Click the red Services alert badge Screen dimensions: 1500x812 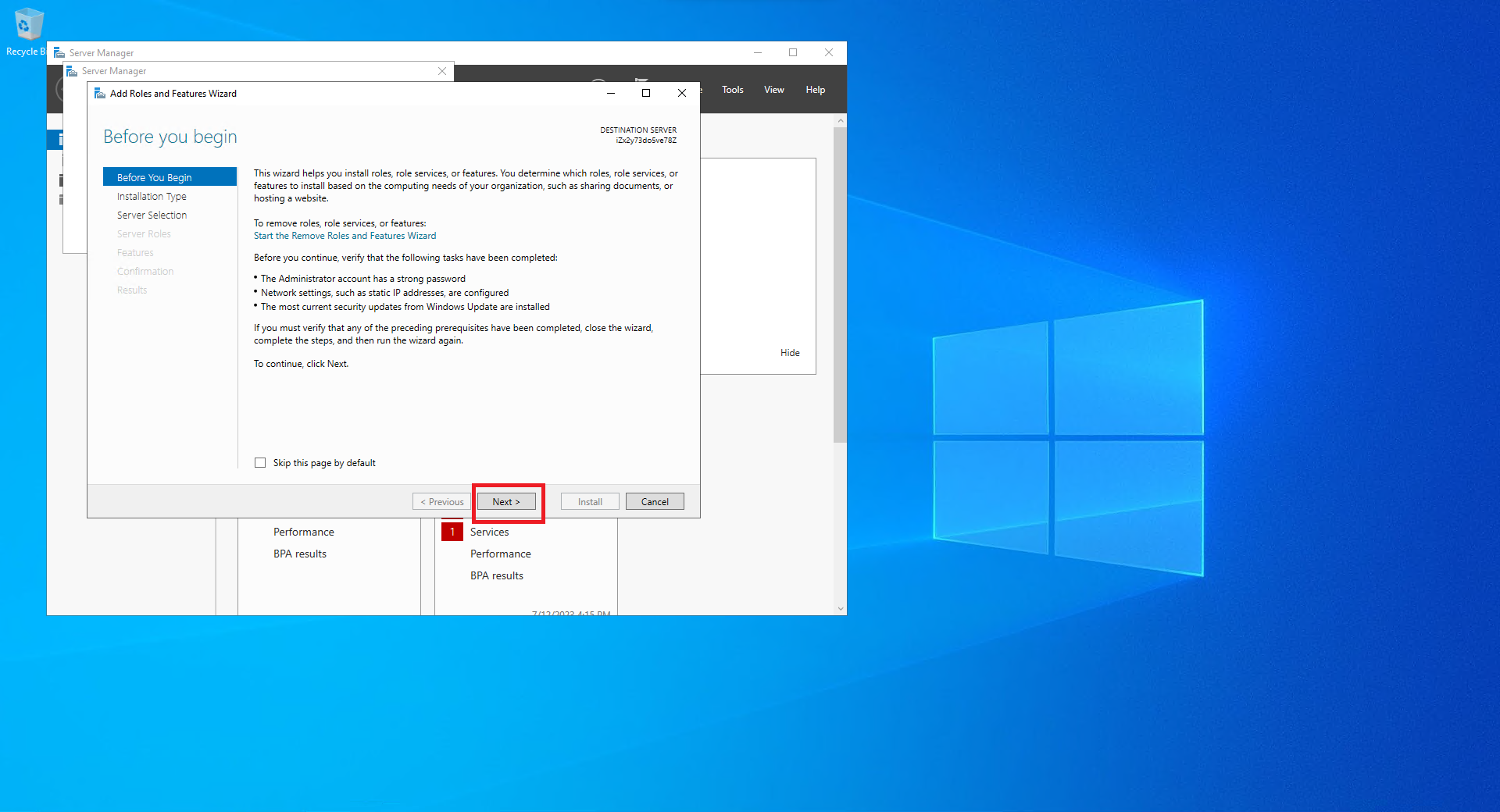(x=452, y=532)
